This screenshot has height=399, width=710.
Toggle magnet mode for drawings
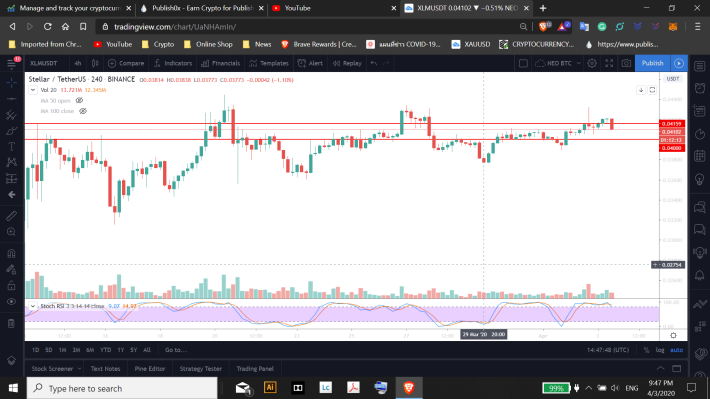click(x=11, y=253)
